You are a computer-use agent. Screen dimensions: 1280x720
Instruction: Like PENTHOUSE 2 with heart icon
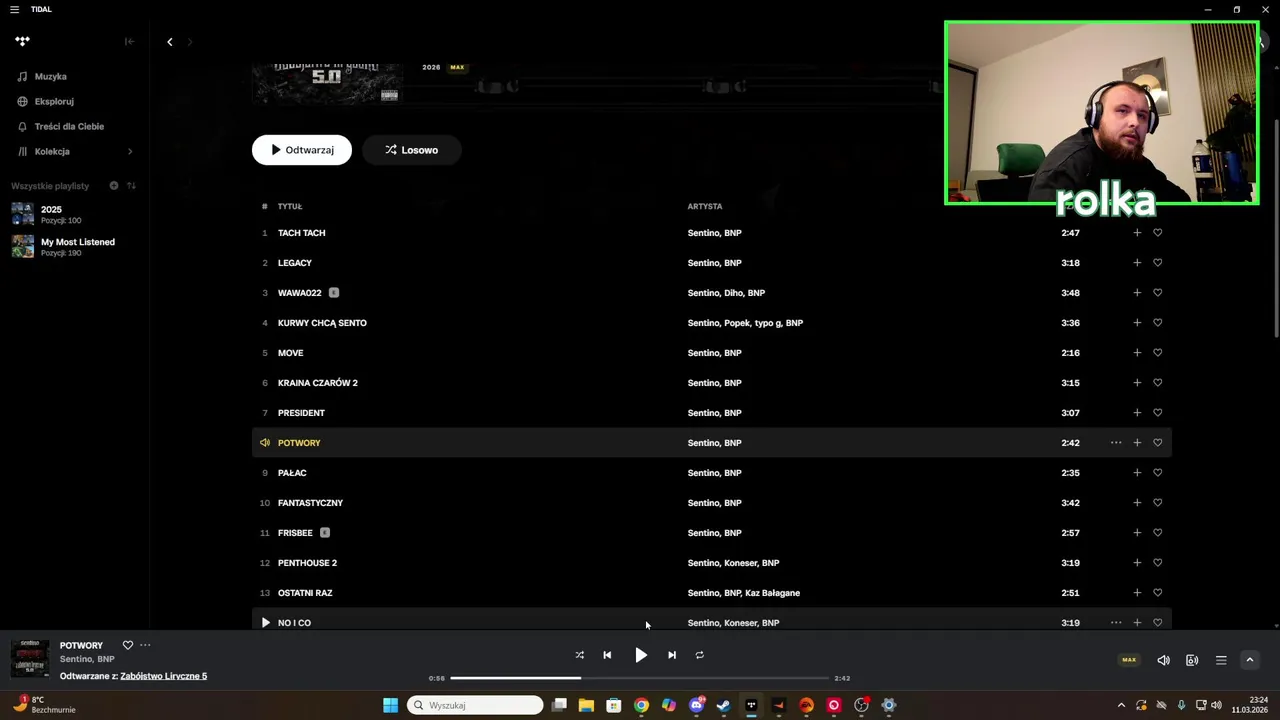point(1158,563)
